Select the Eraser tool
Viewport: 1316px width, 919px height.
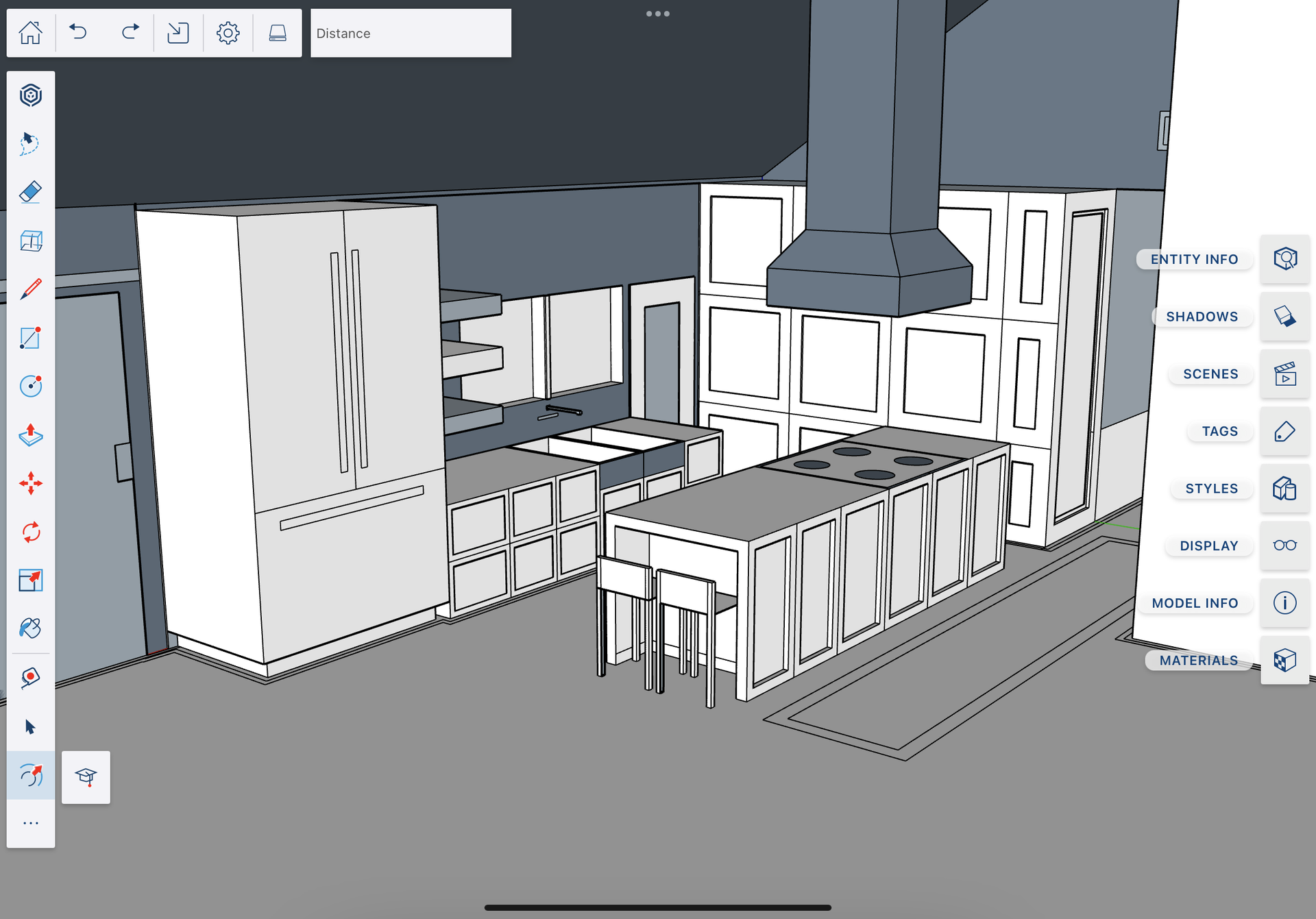point(30,192)
